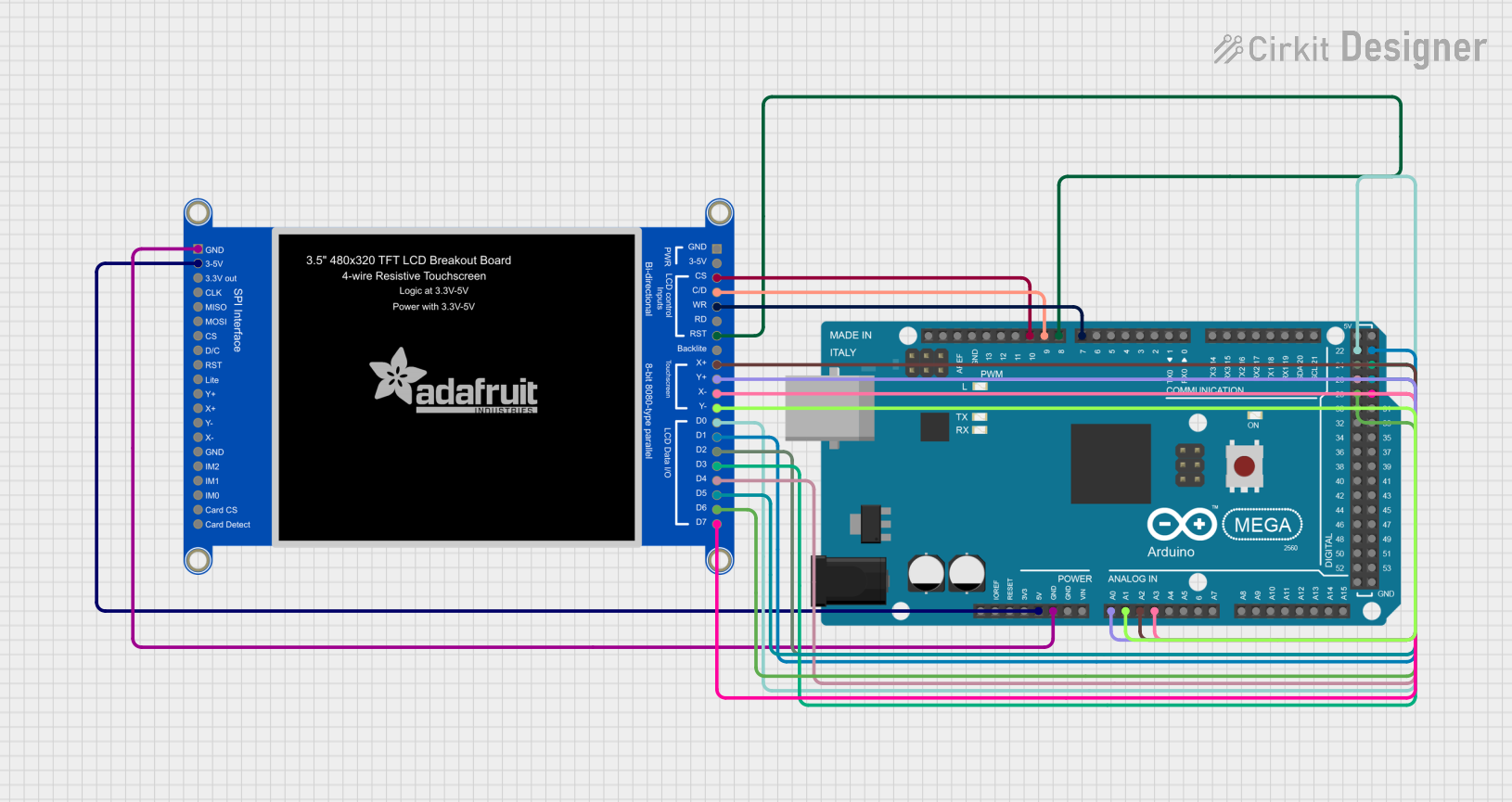
Task: Click the "Power with 3.3V-5V" text
Action: tap(433, 307)
